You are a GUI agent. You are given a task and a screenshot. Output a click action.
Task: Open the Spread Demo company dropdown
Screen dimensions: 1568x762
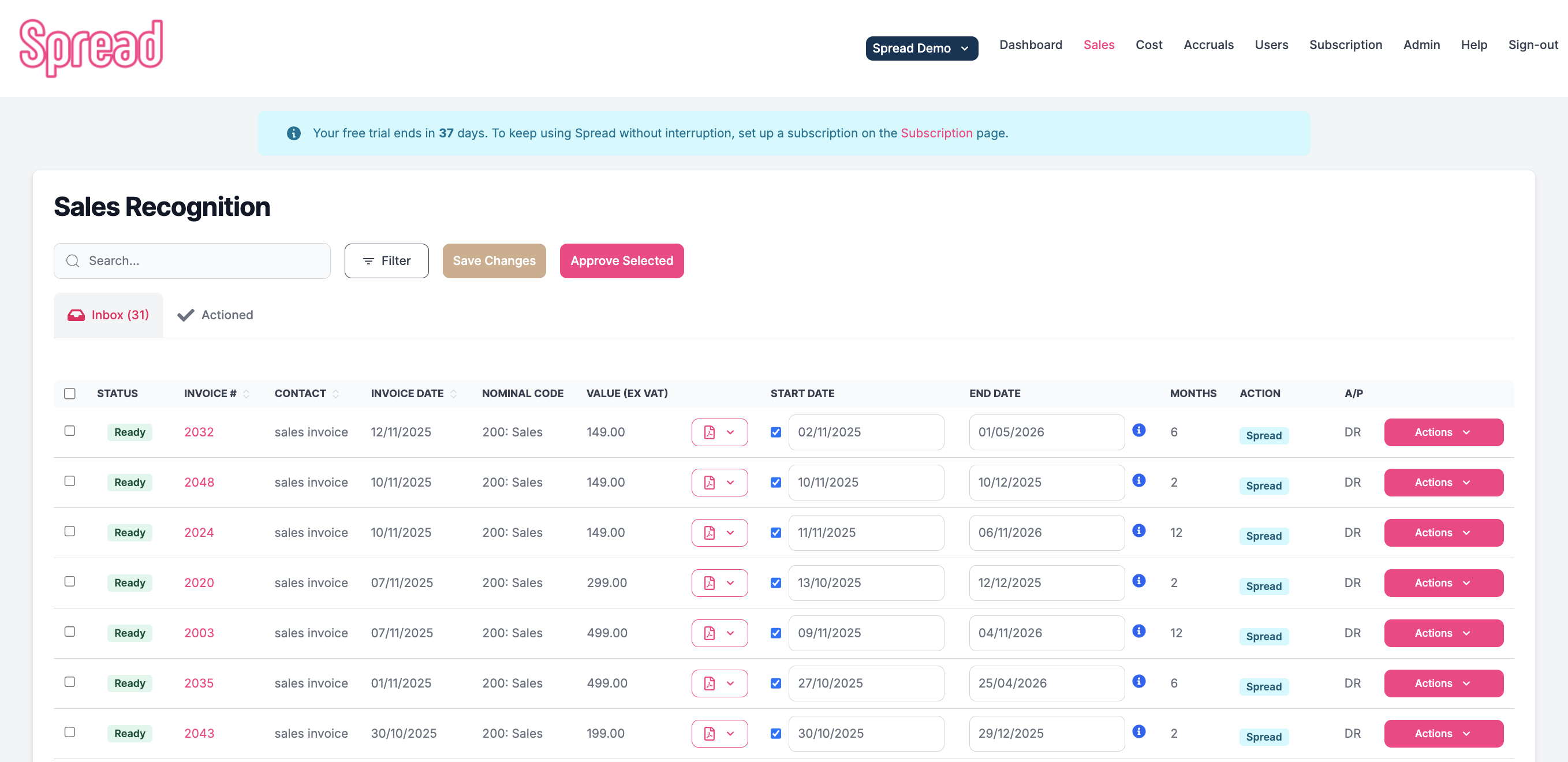921,48
